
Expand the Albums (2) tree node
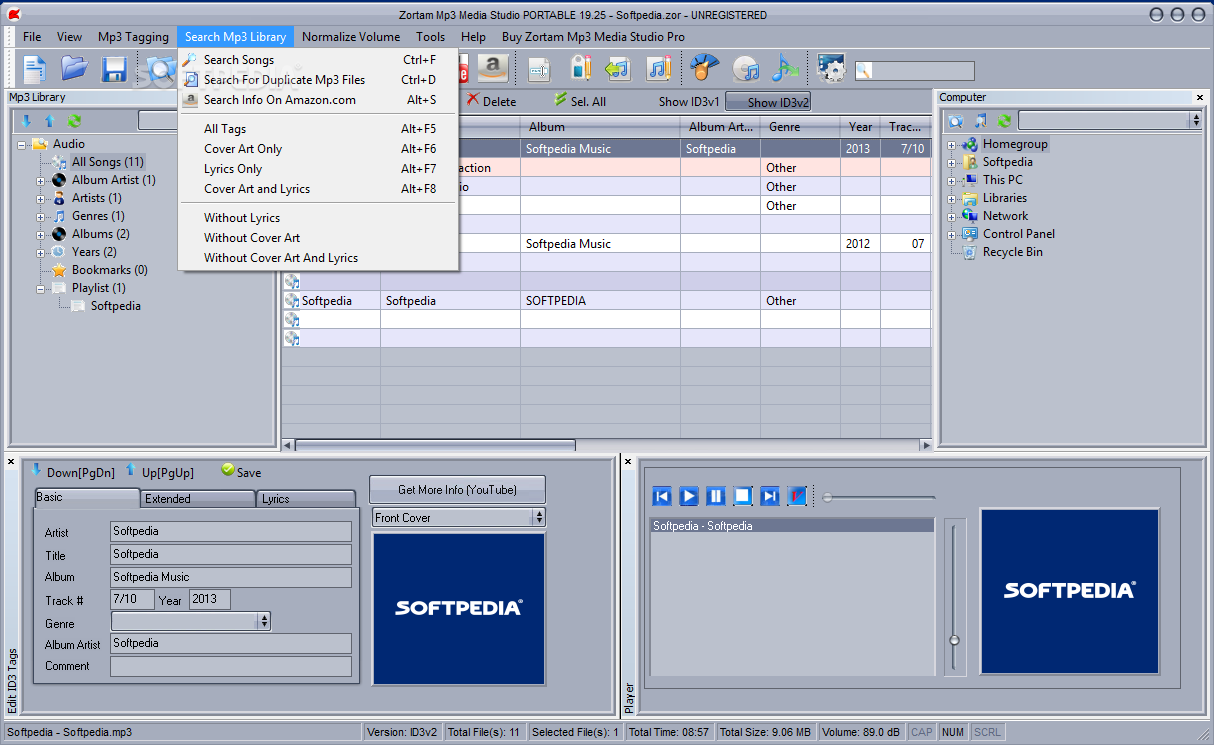point(41,234)
